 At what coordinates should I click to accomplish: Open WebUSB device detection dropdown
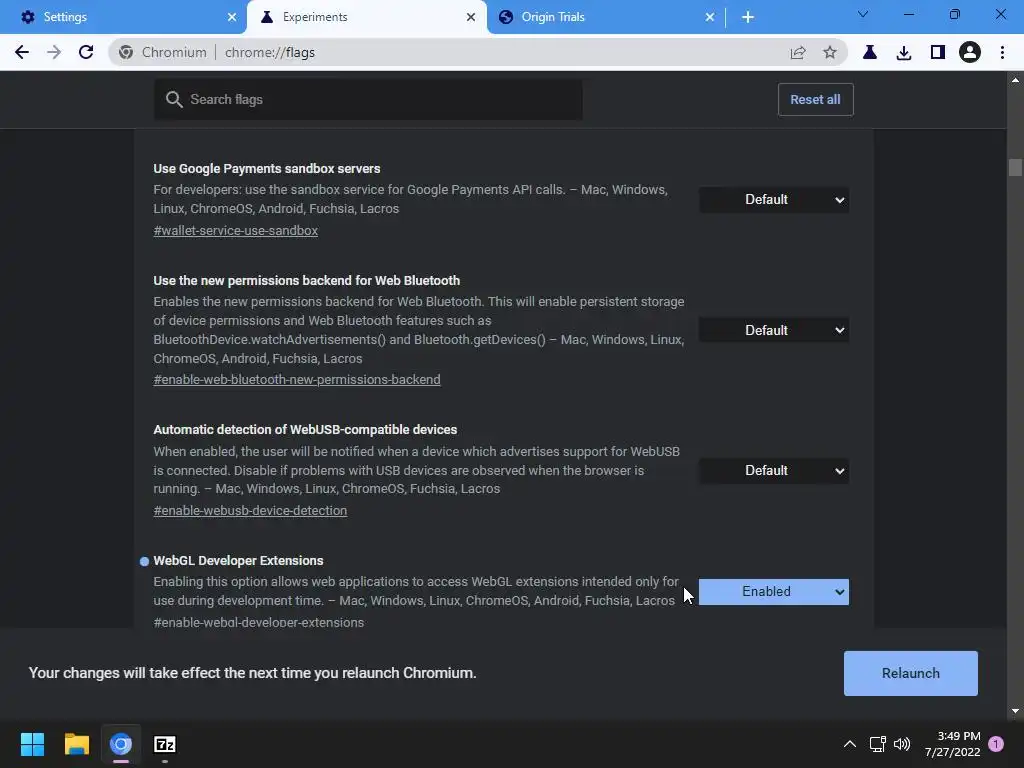pos(774,471)
